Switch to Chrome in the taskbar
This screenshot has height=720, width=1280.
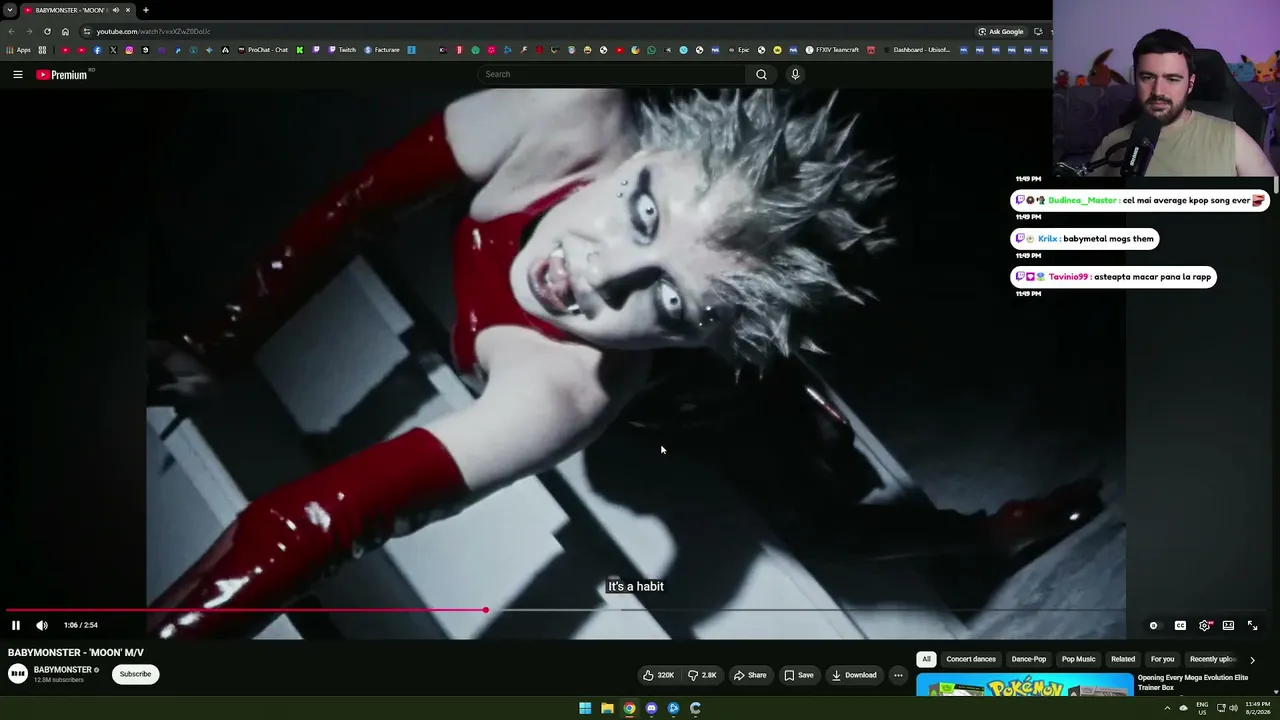point(629,708)
